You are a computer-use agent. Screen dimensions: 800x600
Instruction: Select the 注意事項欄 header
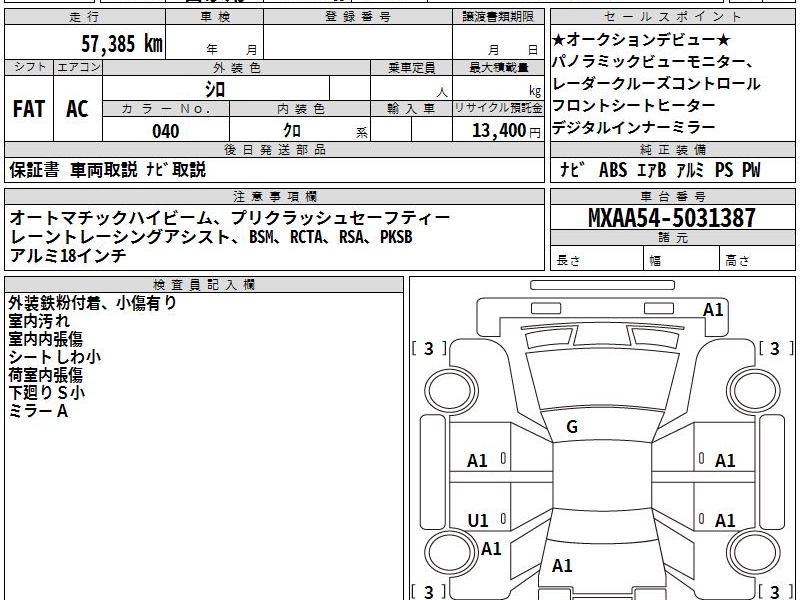tap(274, 196)
